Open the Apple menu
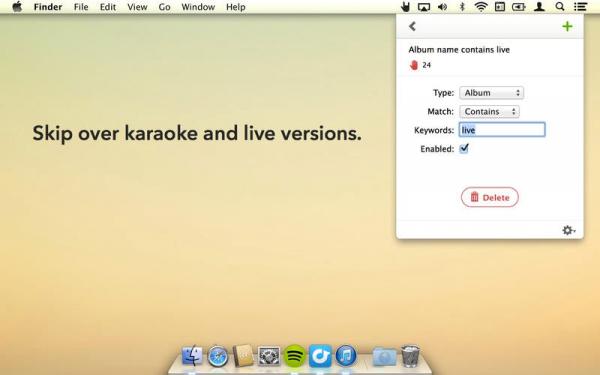 tap(17, 7)
